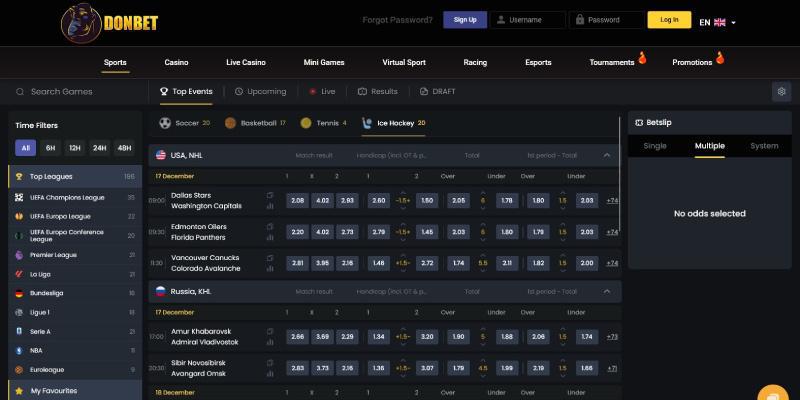This screenshot has height=400, width=800.
Task: Collapse the Russia, KHL section
Action: click(x=606, y=291)
